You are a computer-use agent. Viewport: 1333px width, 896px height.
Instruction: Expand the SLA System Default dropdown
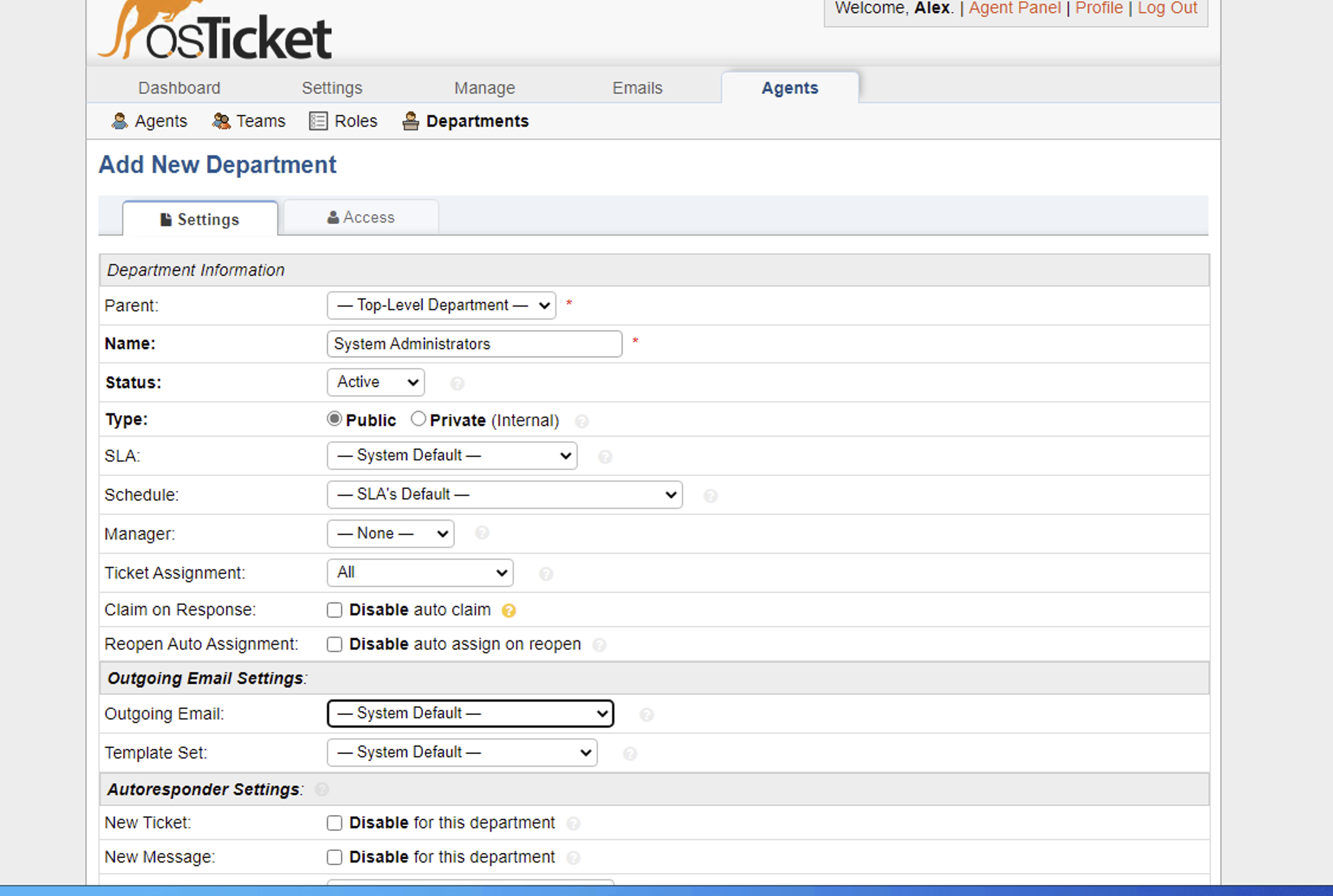452,456
